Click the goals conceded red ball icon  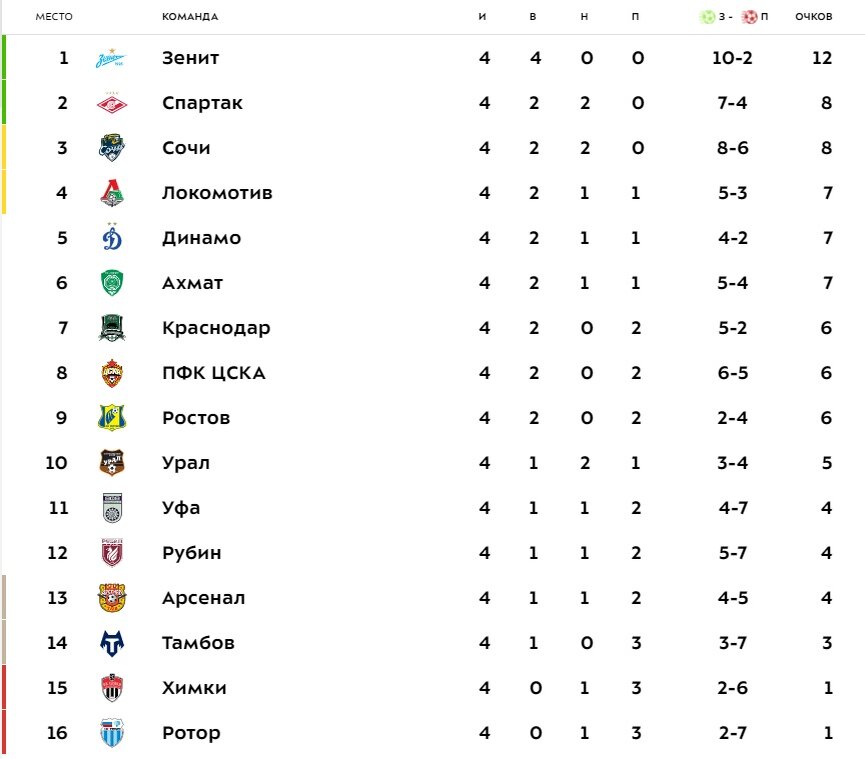tap(749, 17)
